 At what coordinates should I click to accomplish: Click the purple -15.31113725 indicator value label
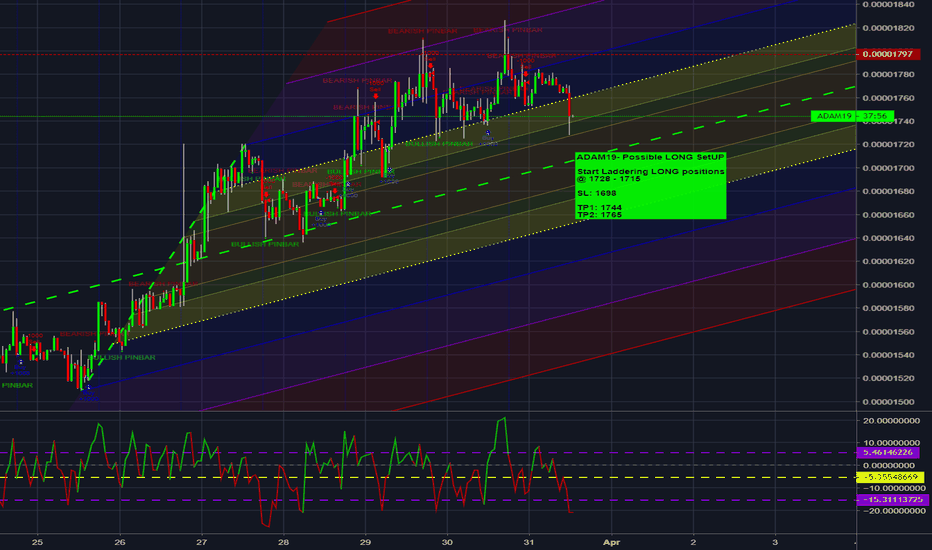click(892, 499)
